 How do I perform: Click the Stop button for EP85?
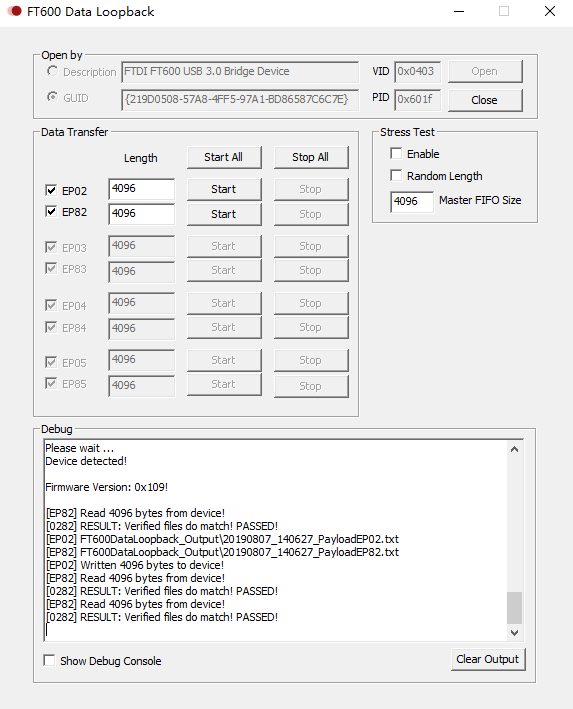click(x=311, y=386)
